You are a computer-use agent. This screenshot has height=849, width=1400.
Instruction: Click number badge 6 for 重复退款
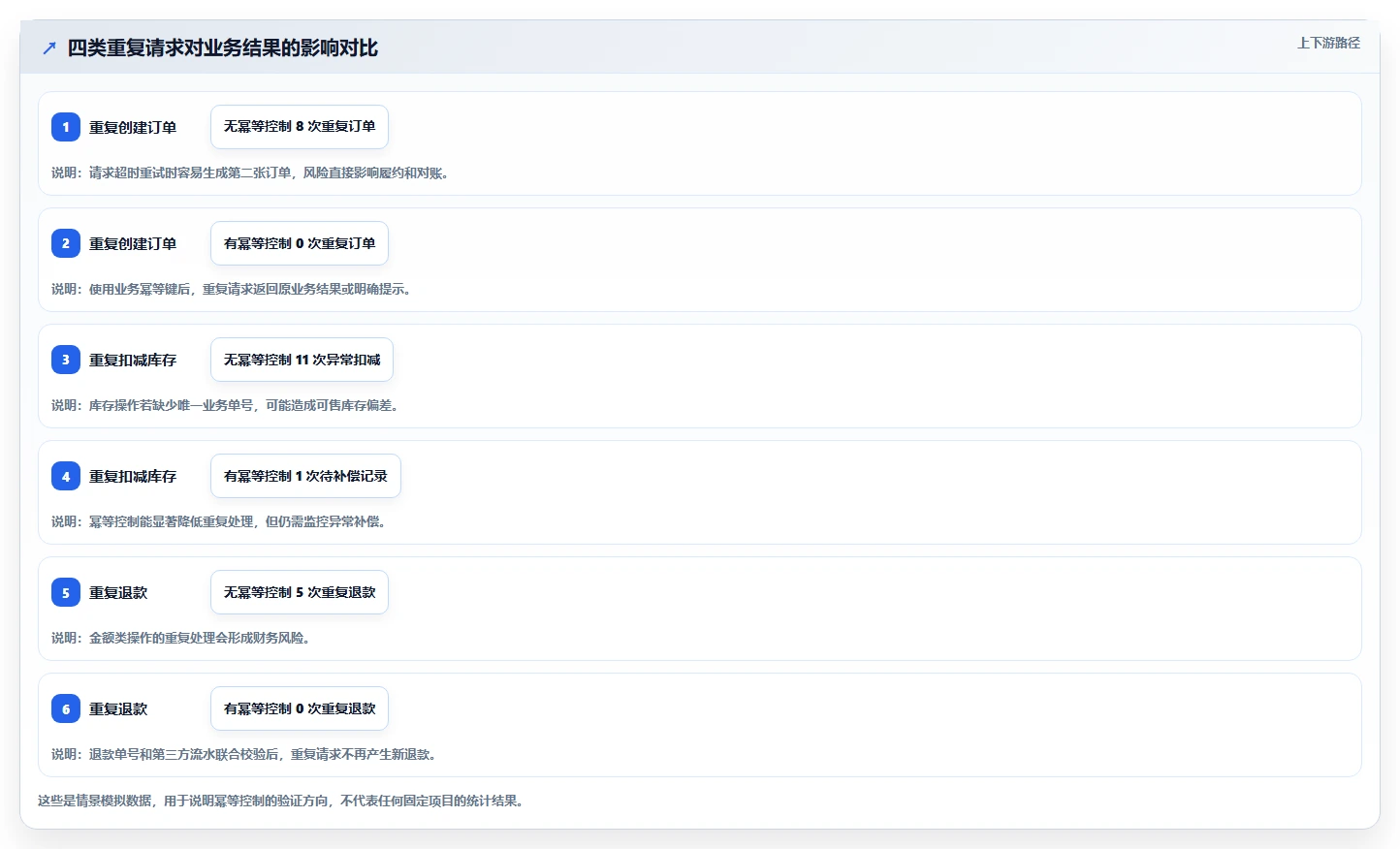pyautogui.click(x=66, y=708)
